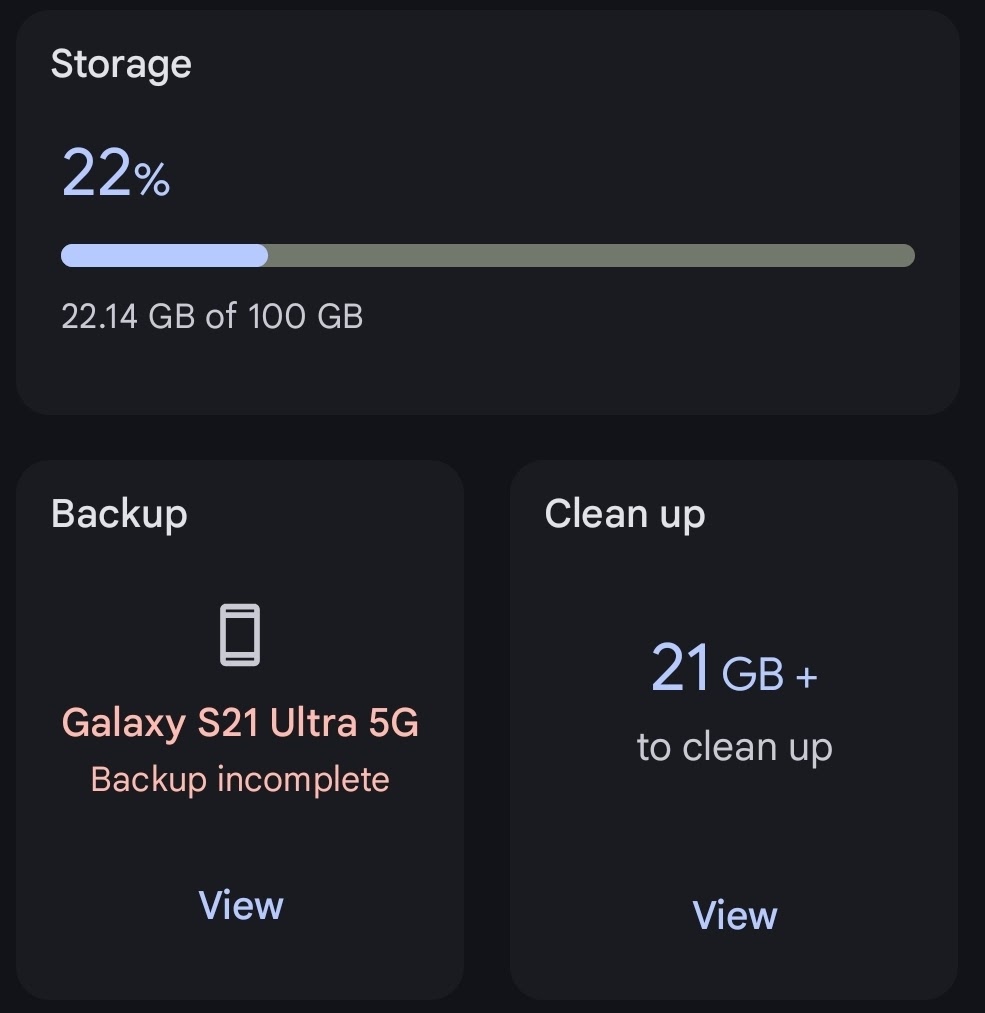Click the unfilled gray portion of storage bar
Image resolution: width=985 pixels, height=1013 pixels.
[x=592, y=255]
